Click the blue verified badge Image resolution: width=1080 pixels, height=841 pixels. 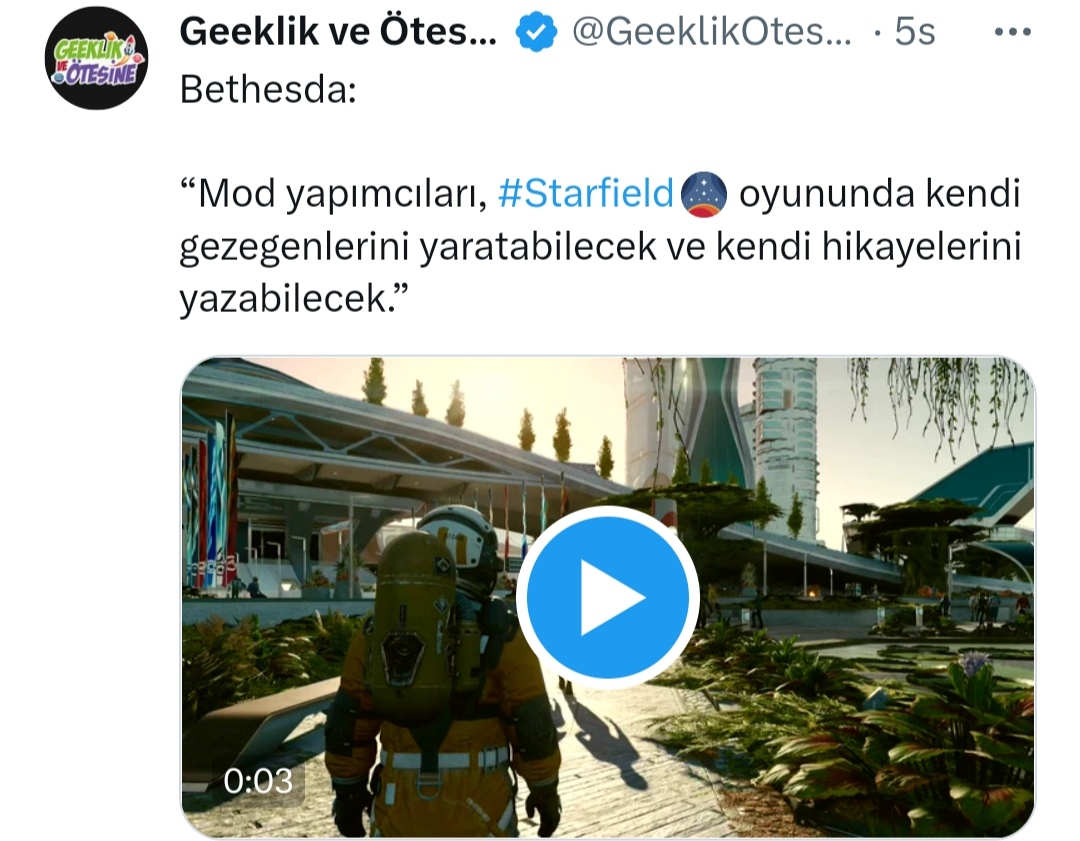pyautogui.click(x=536, y=32)
